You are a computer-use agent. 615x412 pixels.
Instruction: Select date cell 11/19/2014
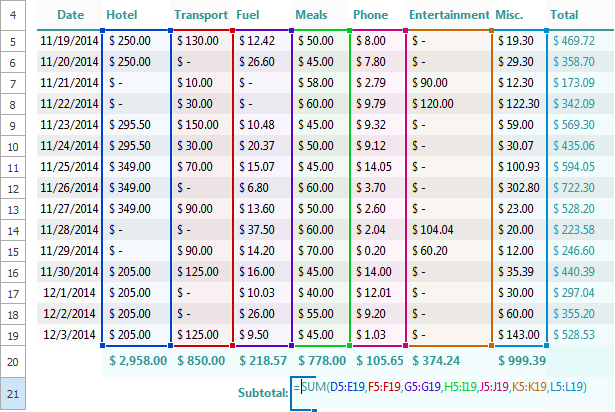click(69, 41)
